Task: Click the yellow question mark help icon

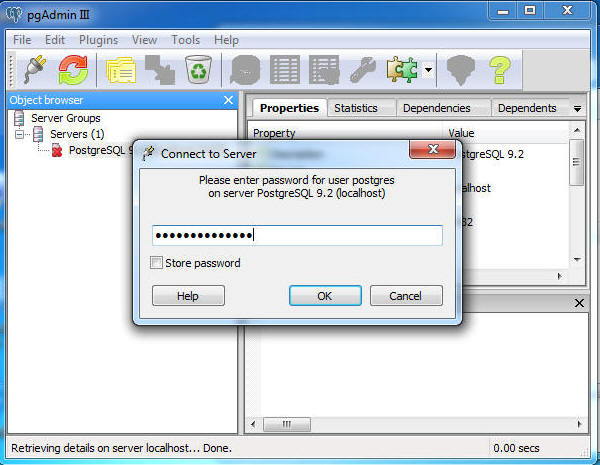Action: click(500, 70)
